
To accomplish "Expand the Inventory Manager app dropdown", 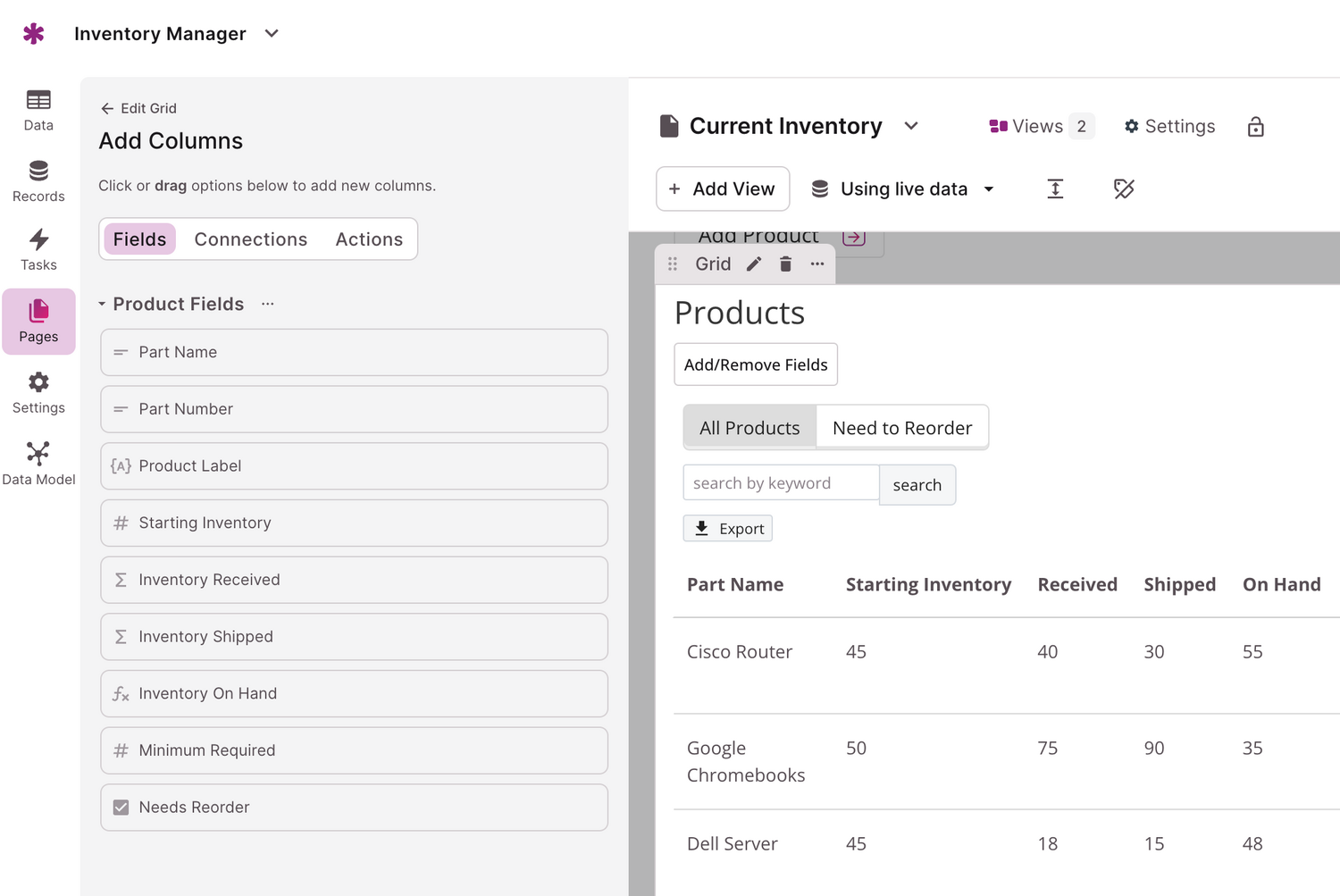I will (x=272, y=34).
